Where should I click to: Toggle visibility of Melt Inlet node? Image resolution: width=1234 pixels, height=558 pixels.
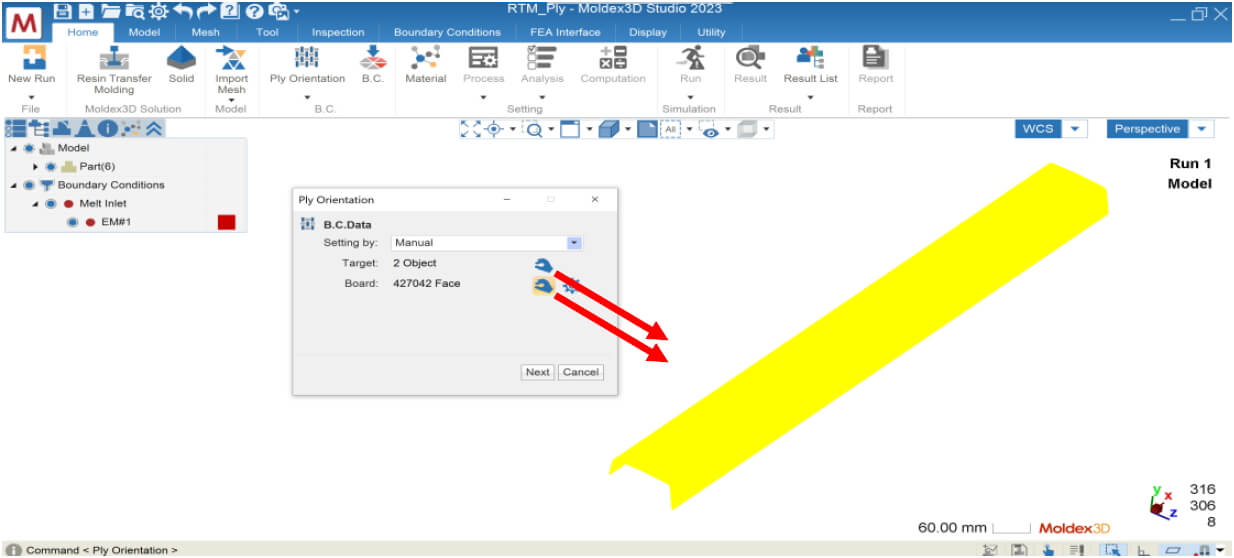click(50, 203)
